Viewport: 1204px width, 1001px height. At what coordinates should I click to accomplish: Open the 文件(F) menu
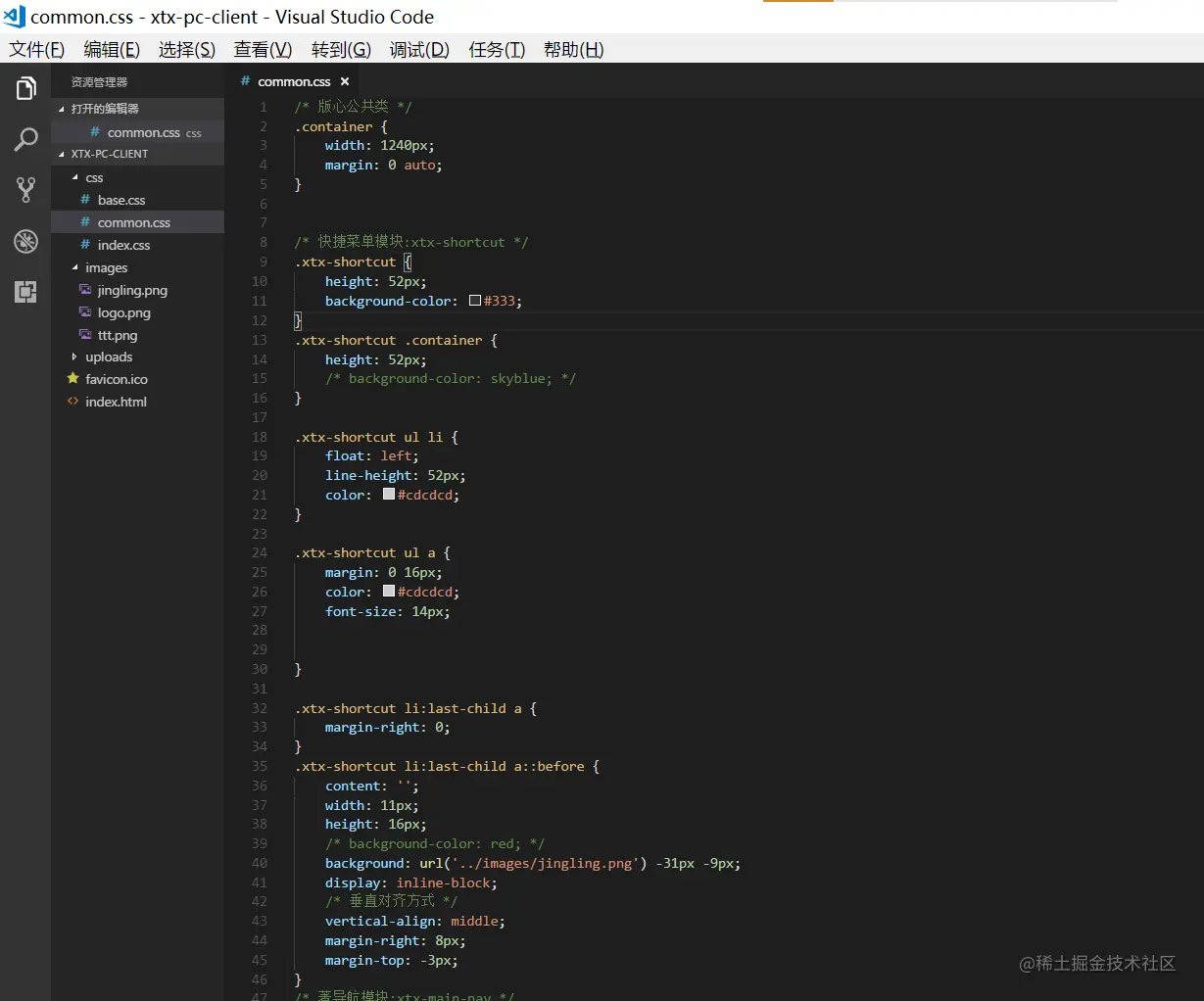pyautogui.click(x=37, y=49)
